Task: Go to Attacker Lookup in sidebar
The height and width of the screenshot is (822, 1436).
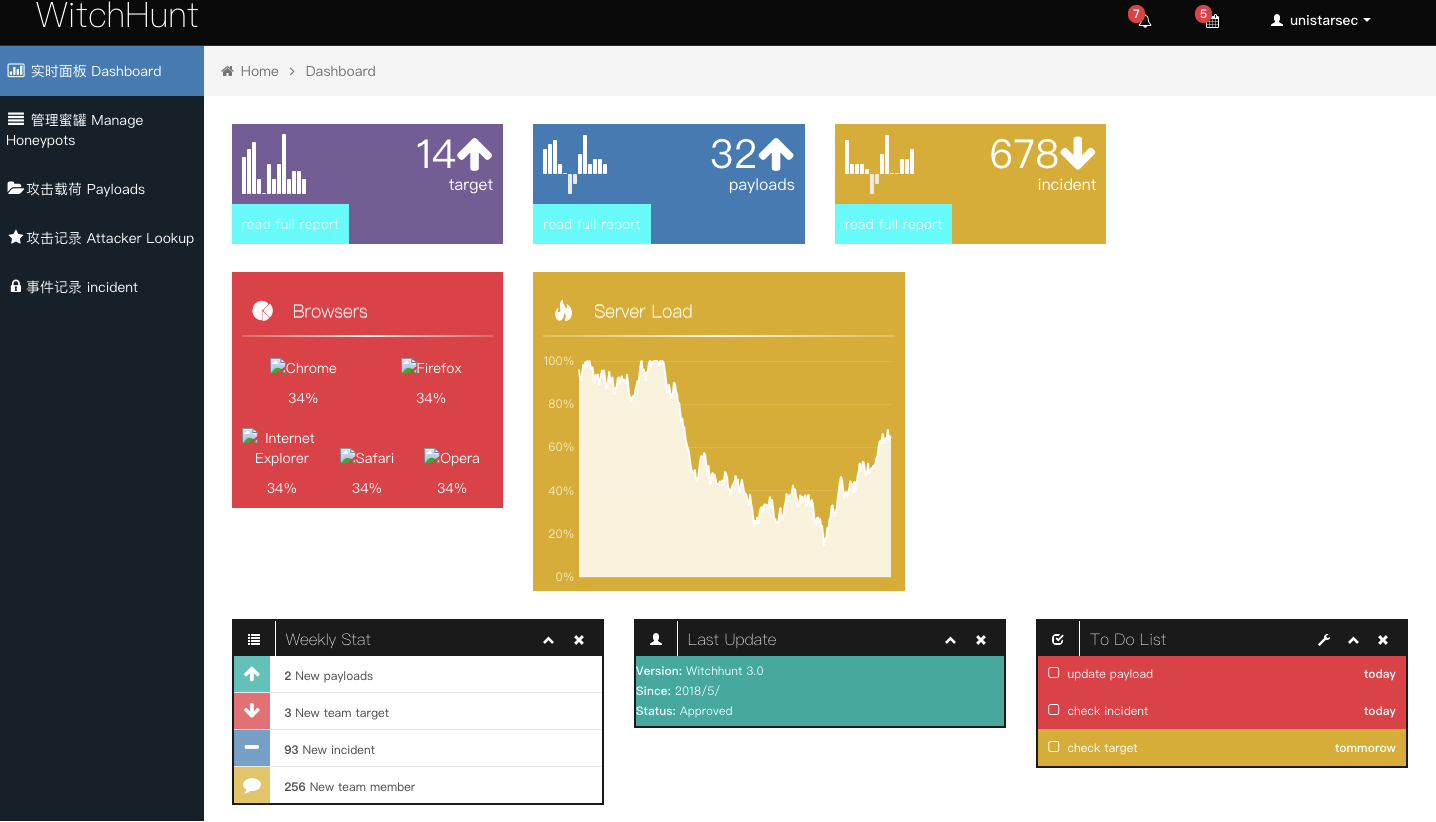Action: [101, 238]
